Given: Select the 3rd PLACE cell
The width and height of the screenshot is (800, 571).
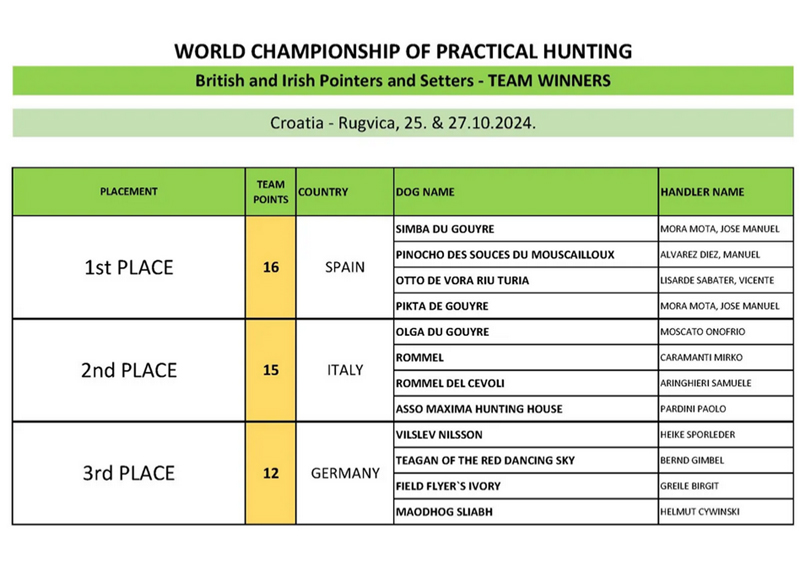Looking at the screenshot, I should tap(128, 473).
